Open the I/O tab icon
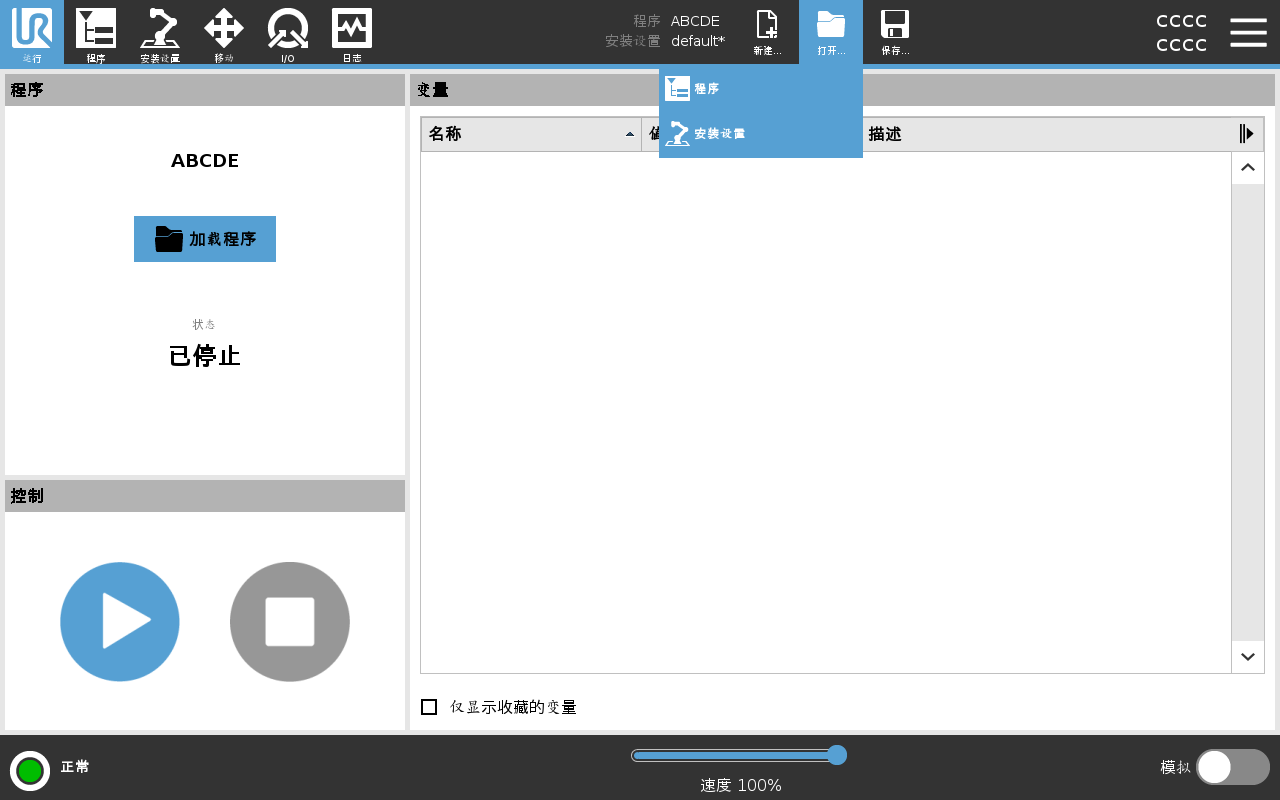This screenshot has height=800, width=1280. [x=288, y=32]
